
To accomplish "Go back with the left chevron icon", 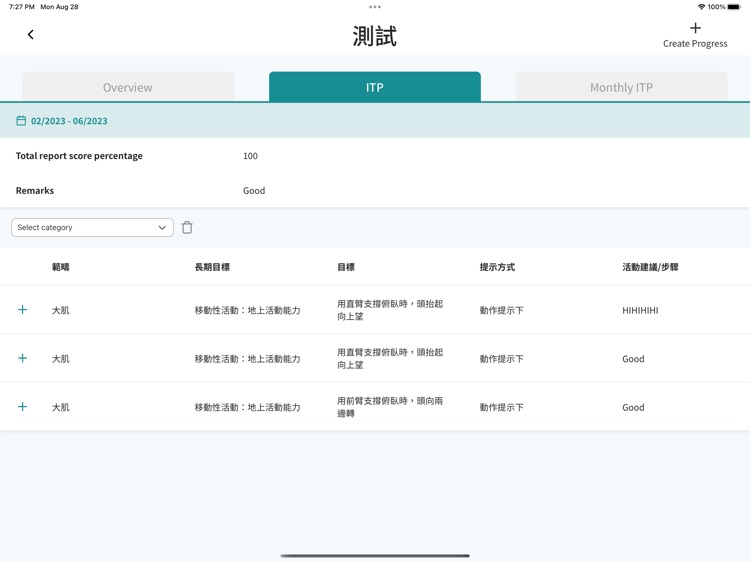I will [x=31, y=34].
